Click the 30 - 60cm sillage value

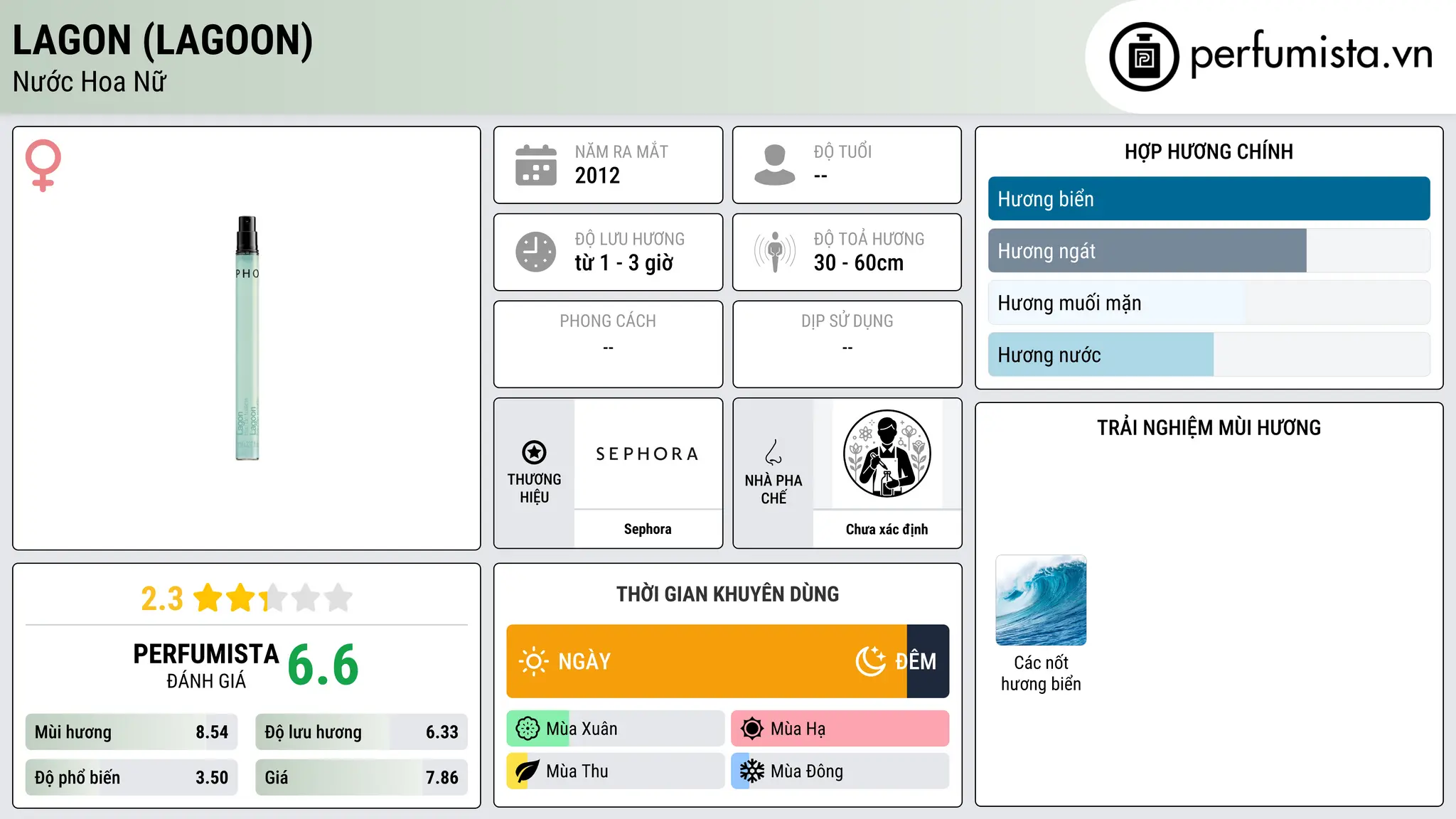859,263
